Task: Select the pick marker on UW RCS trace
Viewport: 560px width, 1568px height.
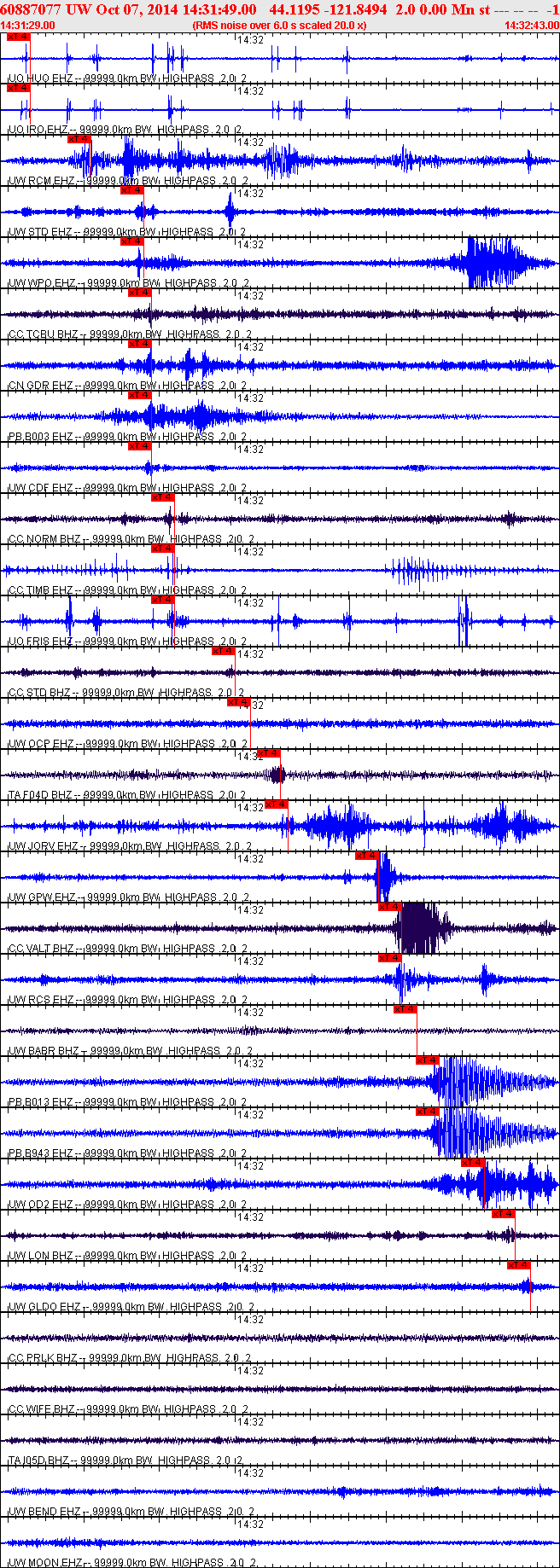Action: (389, 958)
